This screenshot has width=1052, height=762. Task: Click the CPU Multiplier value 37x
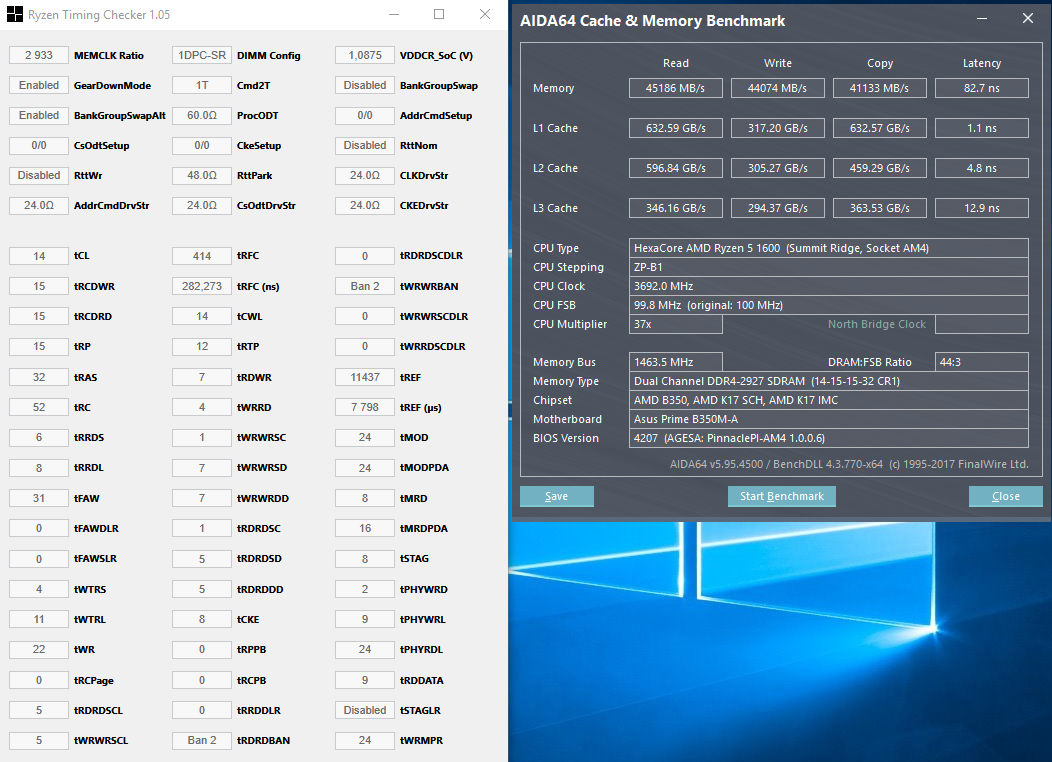coord(676,324)
